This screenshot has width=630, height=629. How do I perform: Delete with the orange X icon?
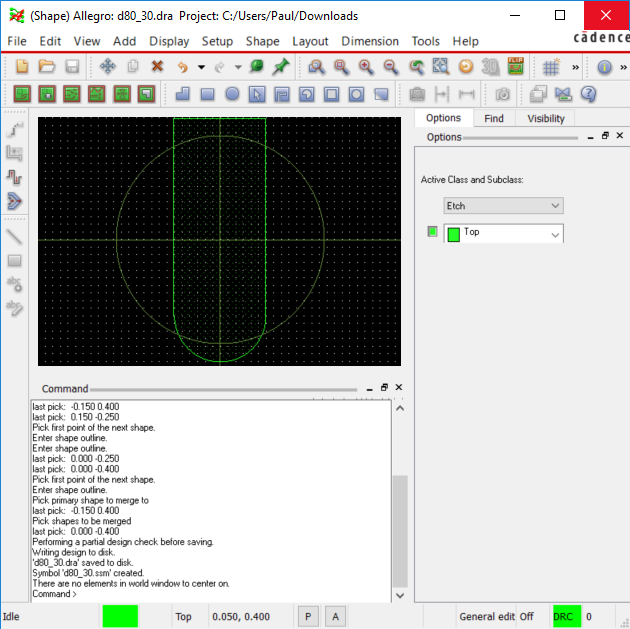pyautogui.click(x=157, y=66)
